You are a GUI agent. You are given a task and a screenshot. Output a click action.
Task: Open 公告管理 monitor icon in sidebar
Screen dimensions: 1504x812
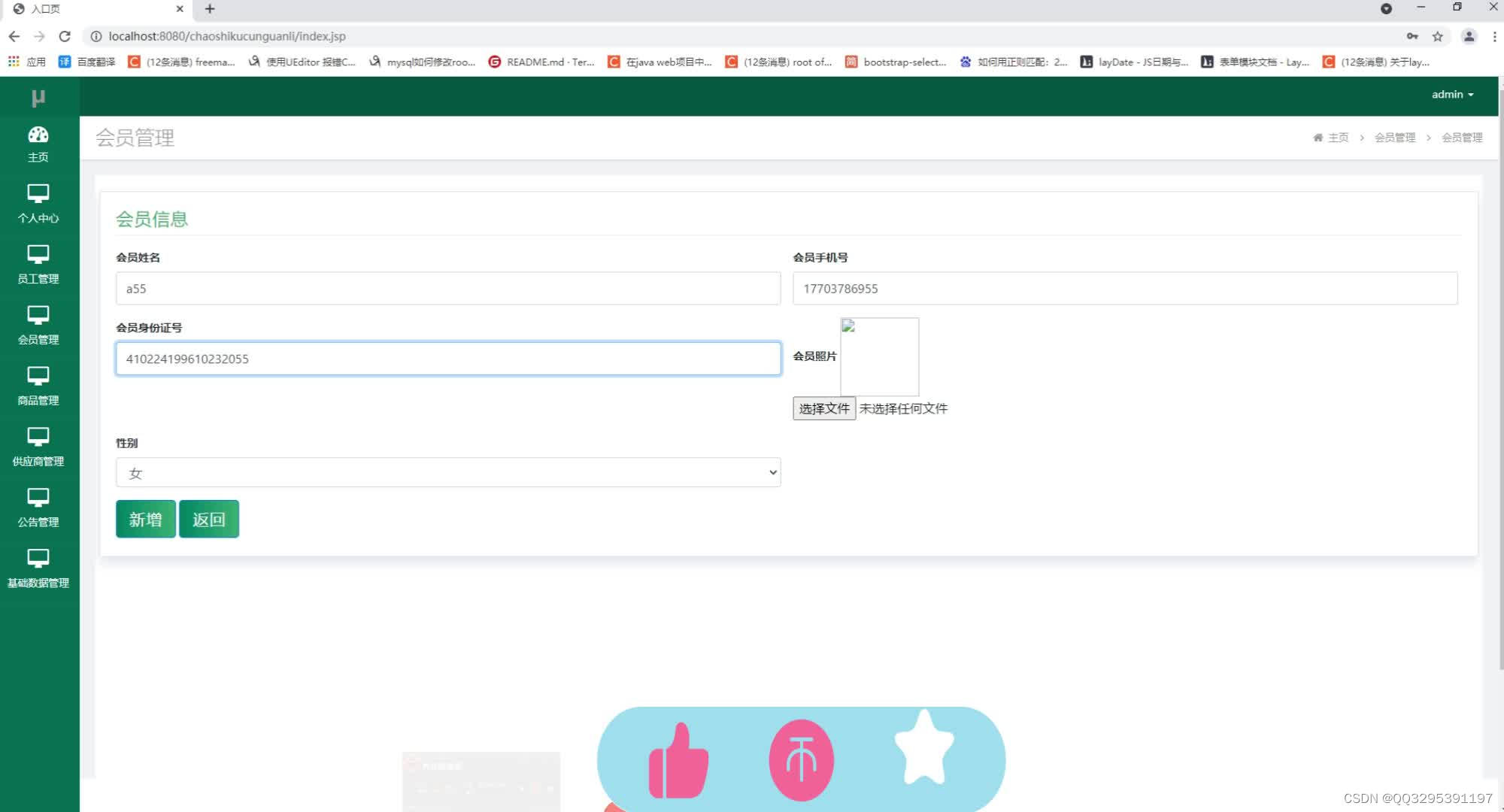(x=38, y=498)
